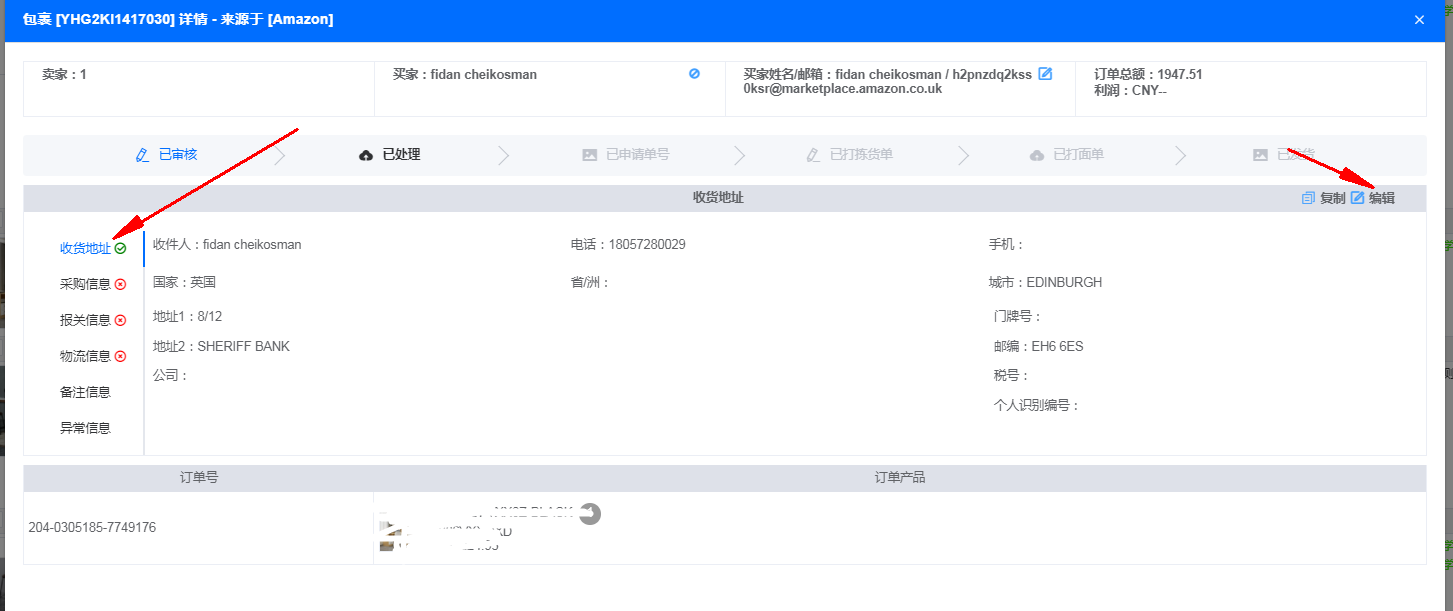The image size is (1453, 611).
Task: Click edit icon next to buyer email
Action: [1045, 74]
